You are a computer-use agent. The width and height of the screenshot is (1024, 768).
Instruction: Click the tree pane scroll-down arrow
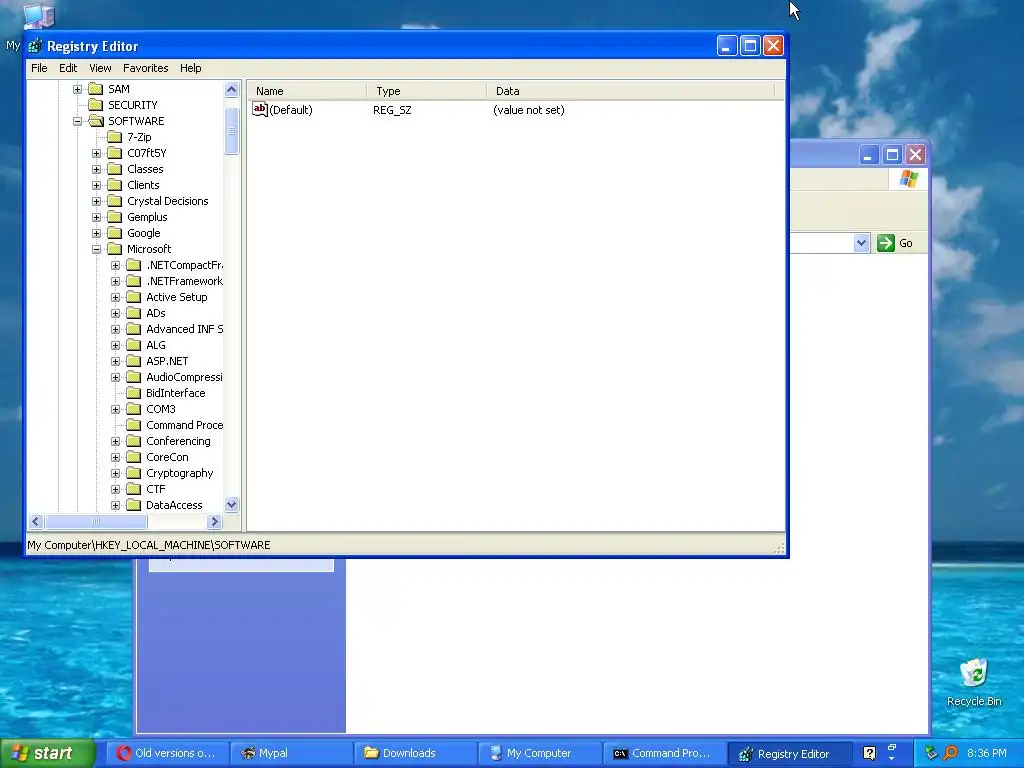[x=232, y=505]
